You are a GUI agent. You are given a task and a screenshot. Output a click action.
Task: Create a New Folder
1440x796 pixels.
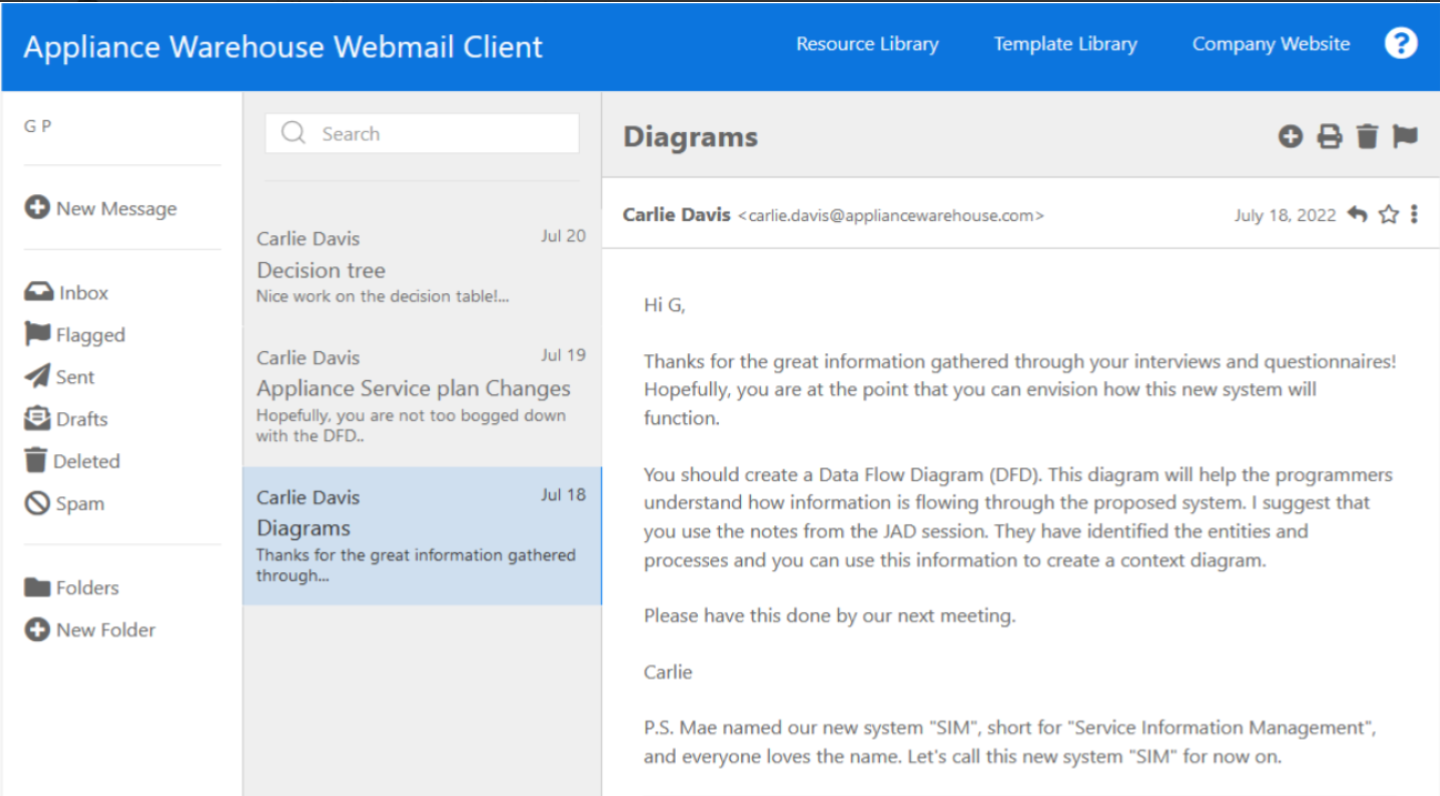tap(89, 630)
